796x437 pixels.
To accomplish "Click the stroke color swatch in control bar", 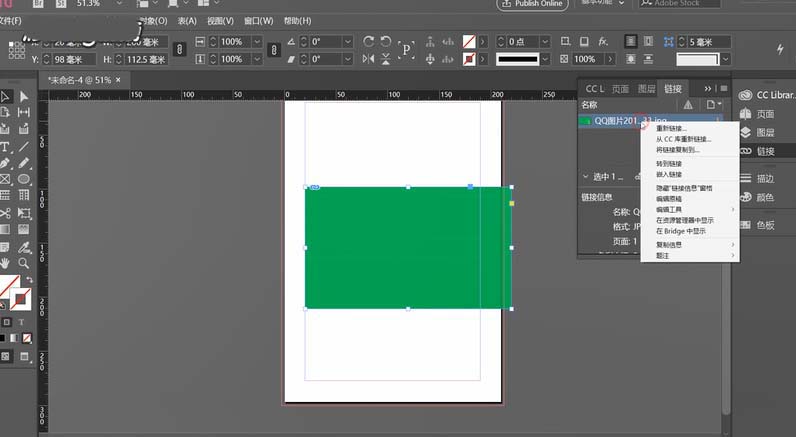I will click(469, 59).
